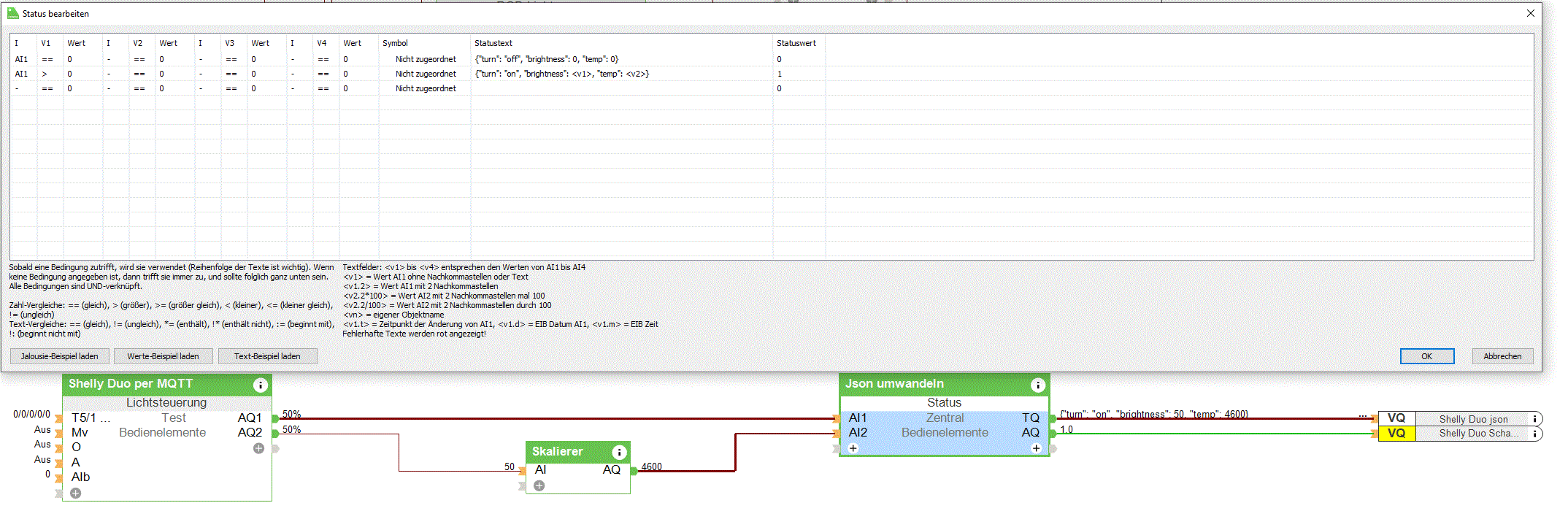Click Status label on Json umwandeln block
Viewport: 1568px width, 511px height.
click(x=944, y=403)
